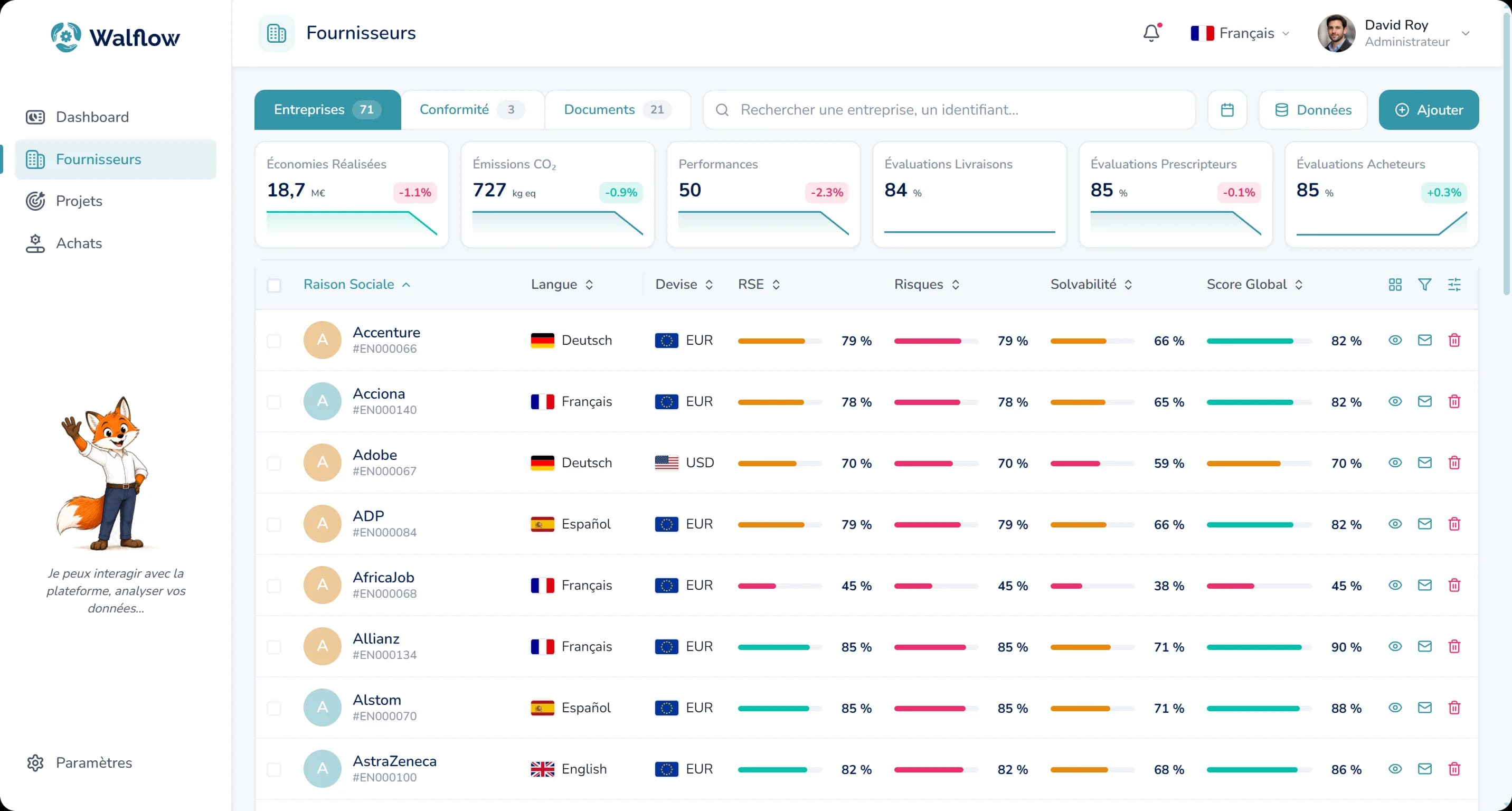
Task: Sort by Devise column
Action: click(684, 285)
